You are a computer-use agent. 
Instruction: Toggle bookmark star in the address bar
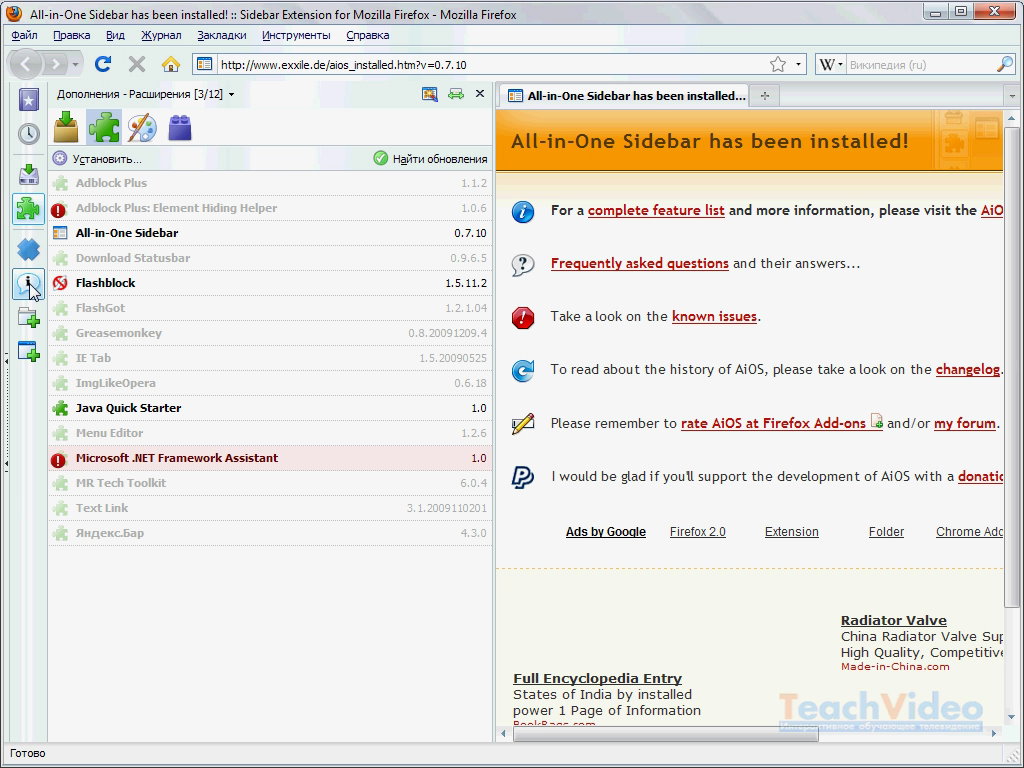[x=777, y=64]
